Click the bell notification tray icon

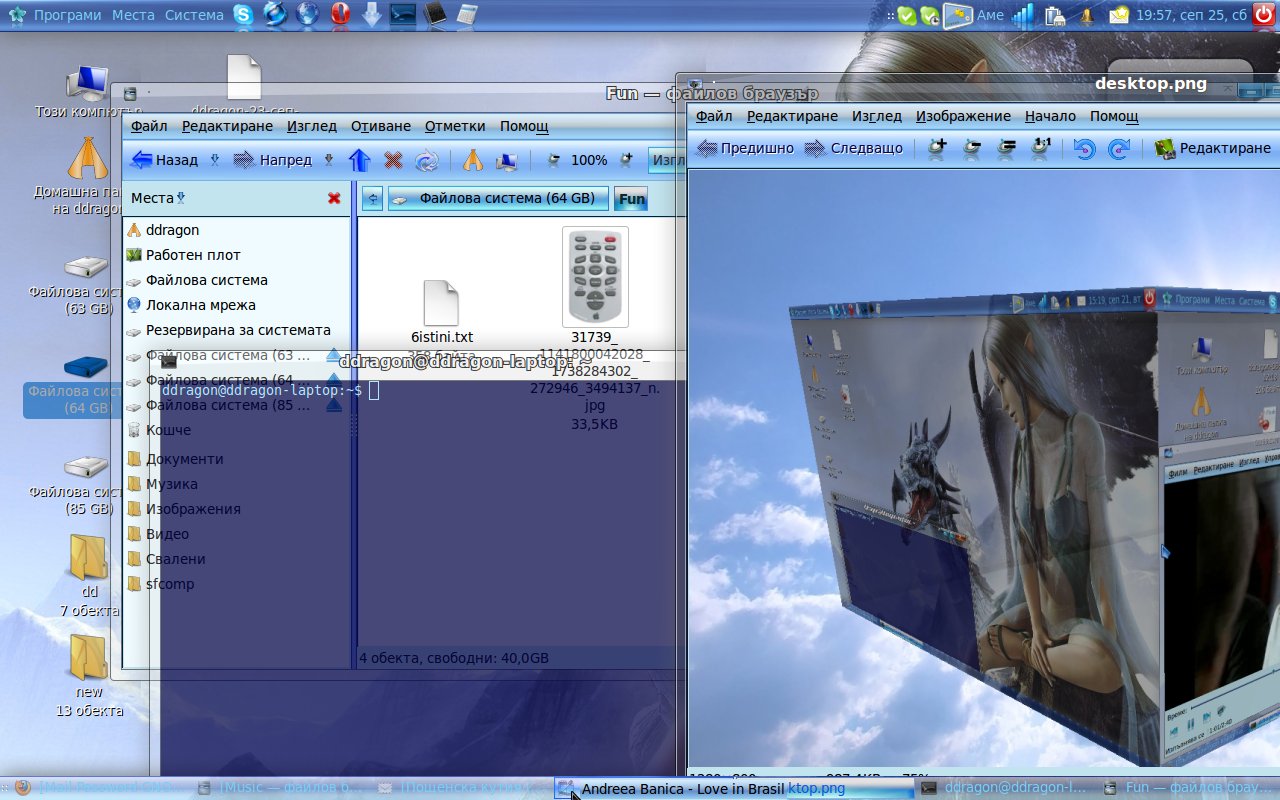coord(1087,16)
